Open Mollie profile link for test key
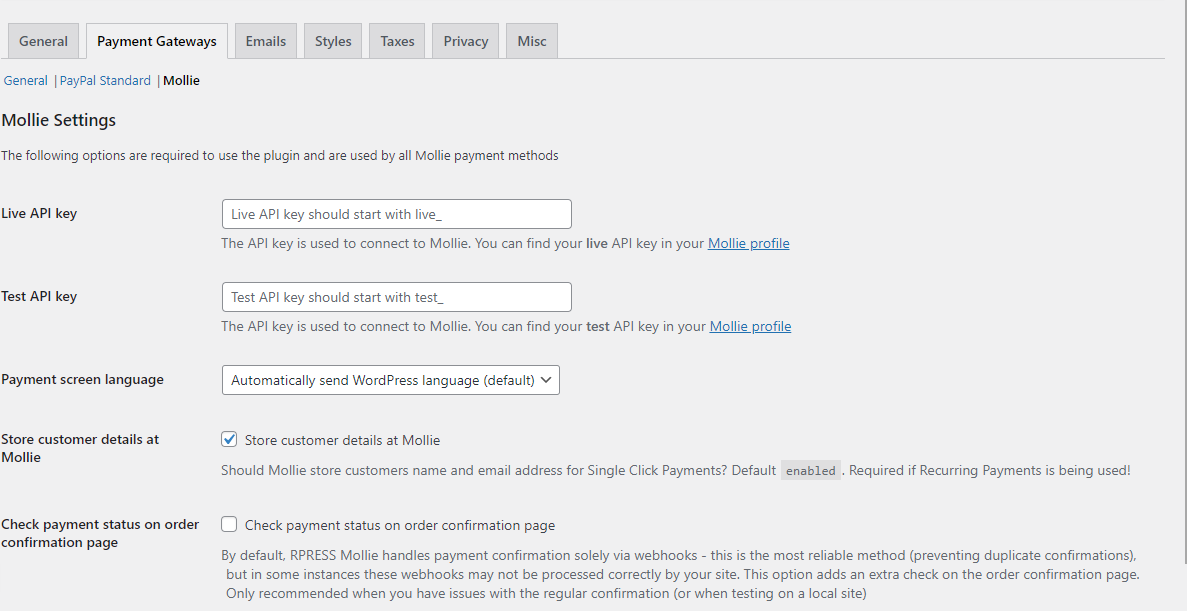The image size is (1187, 611). [750, 326]
